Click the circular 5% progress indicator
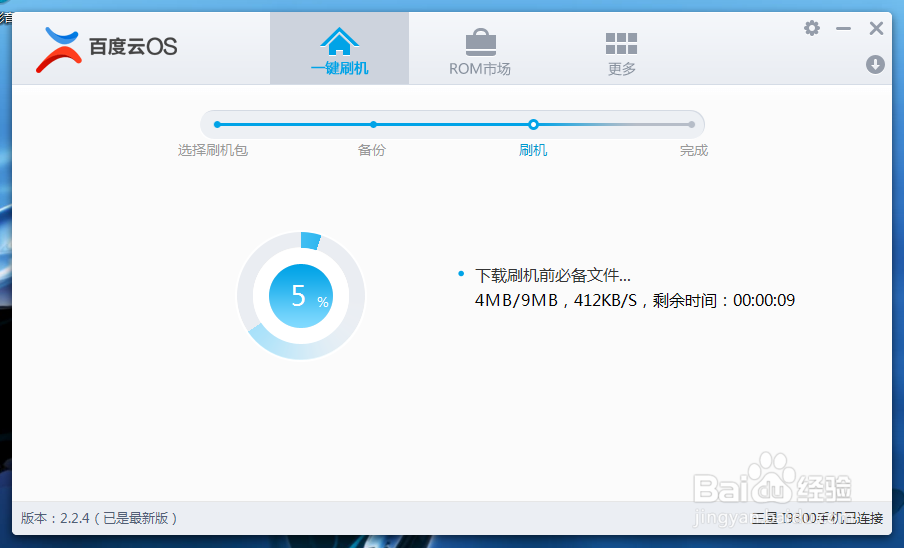Viewport: 904px width, 548px height. [301, 296]
